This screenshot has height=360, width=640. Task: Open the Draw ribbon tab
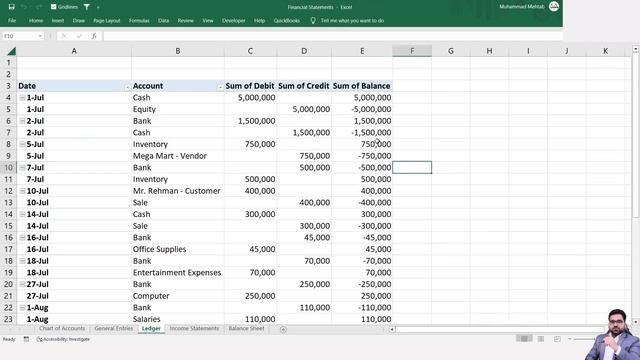[x=79, y=20]
